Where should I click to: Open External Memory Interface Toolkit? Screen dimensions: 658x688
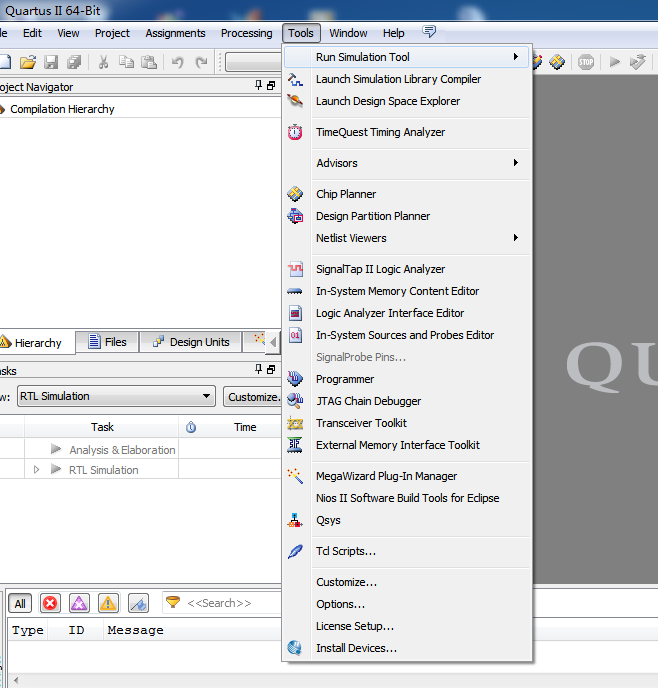(398, 445)
